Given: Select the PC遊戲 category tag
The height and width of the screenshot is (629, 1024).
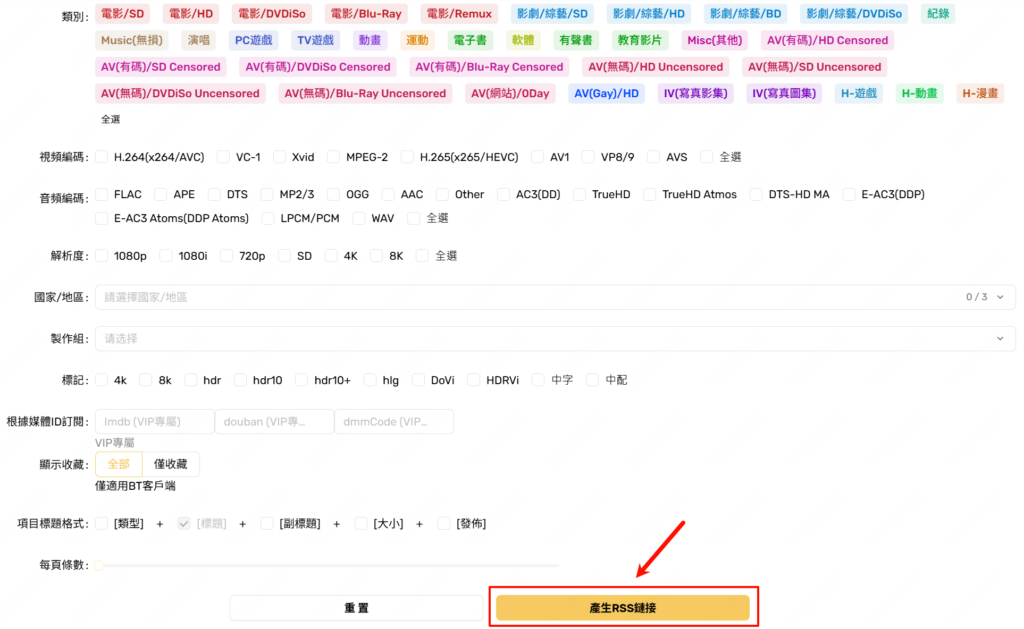Looking at the screenshot, I should pos(254,41).
